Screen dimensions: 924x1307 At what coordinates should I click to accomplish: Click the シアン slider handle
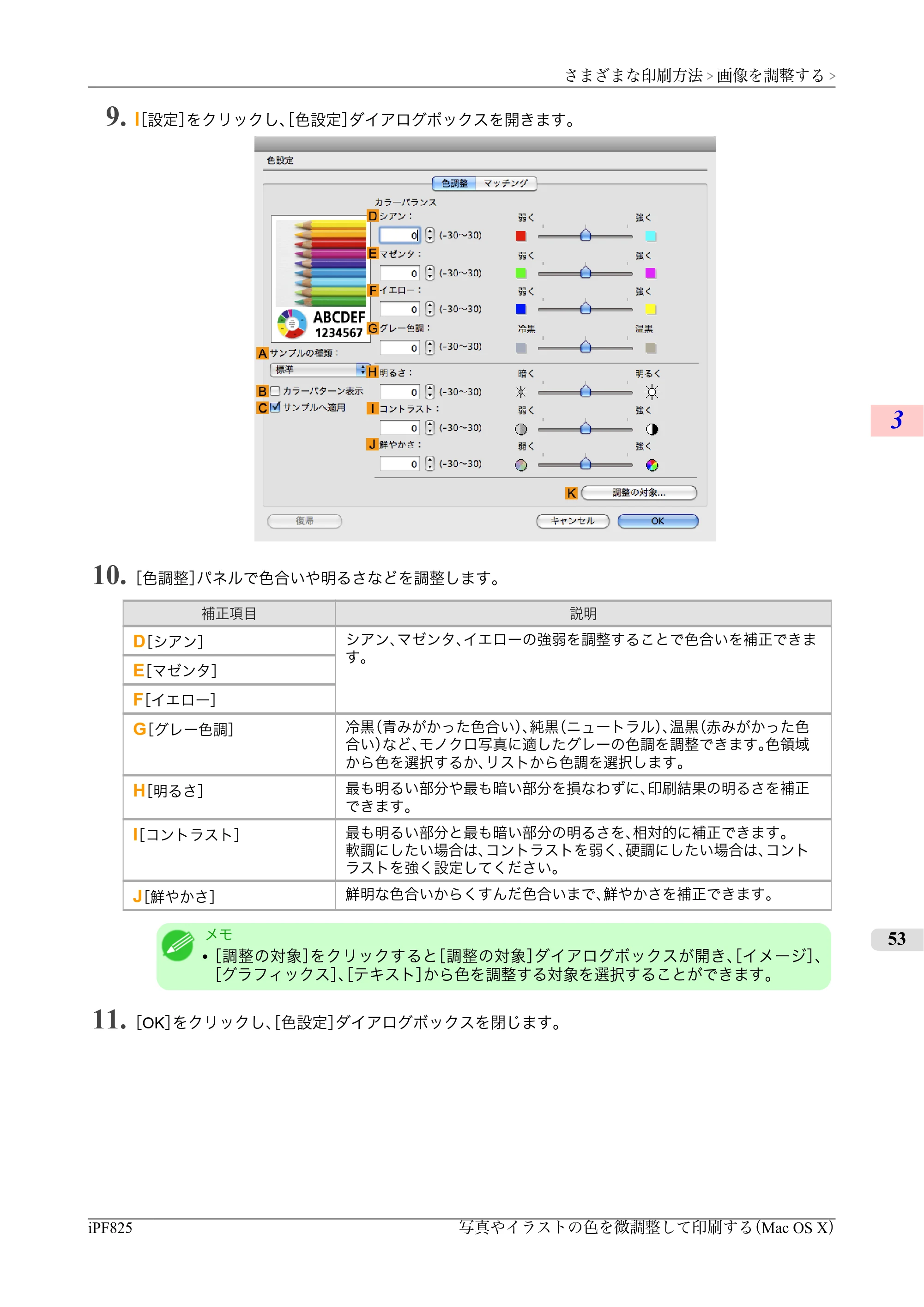coord(586,235)
